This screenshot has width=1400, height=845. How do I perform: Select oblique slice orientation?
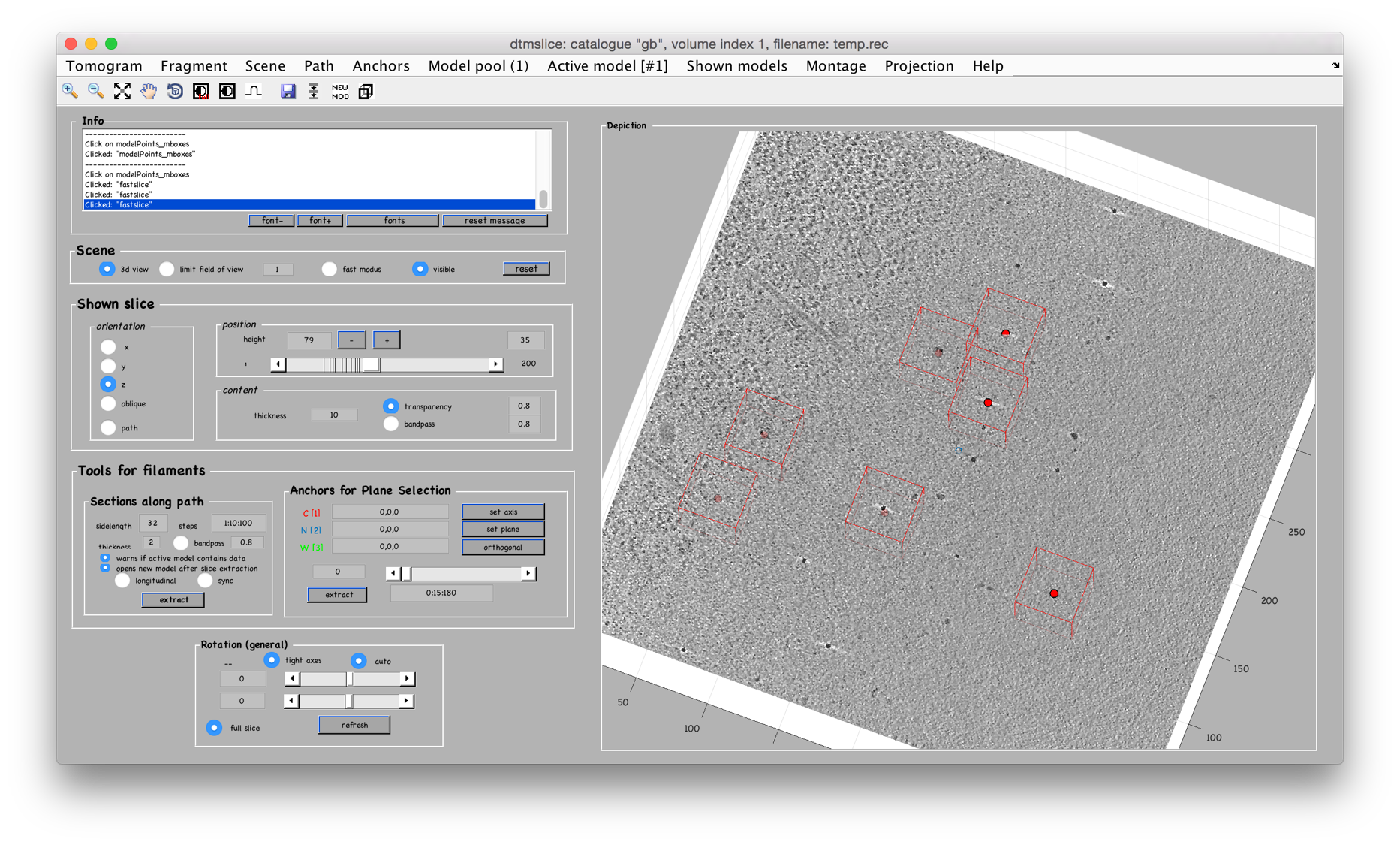(108, 403)
